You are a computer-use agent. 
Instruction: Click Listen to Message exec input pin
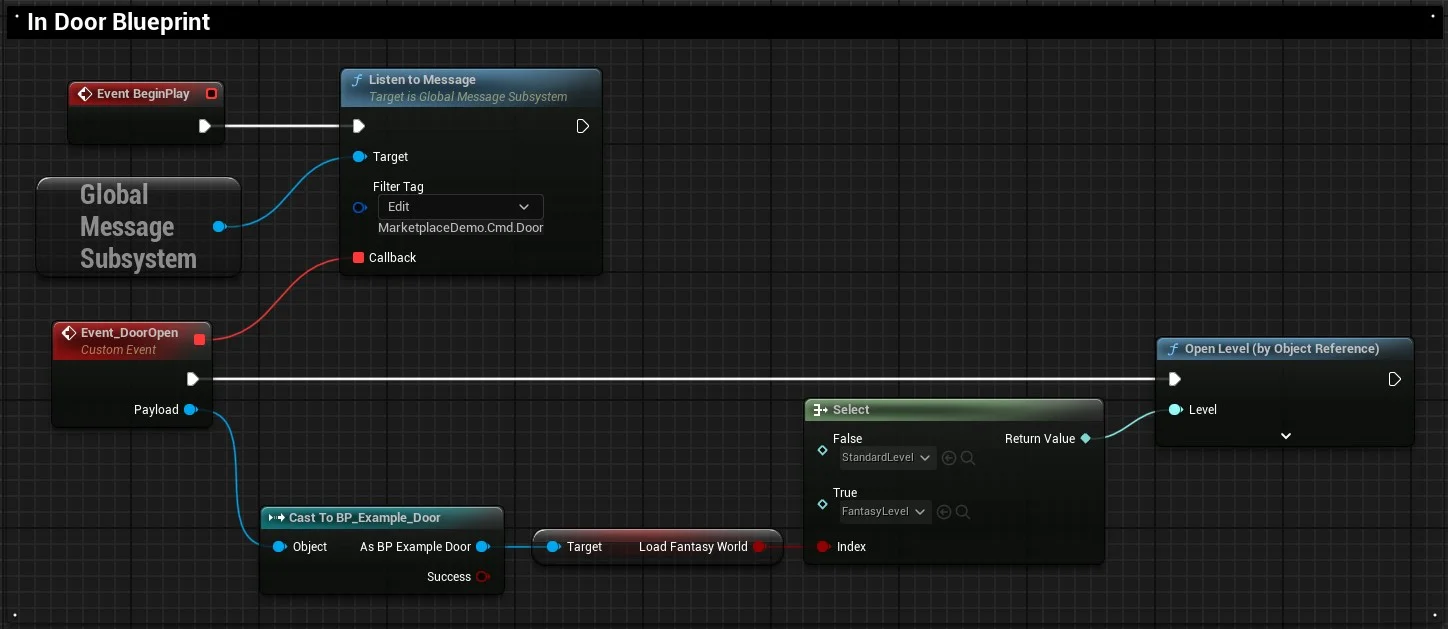pos(358,126)
